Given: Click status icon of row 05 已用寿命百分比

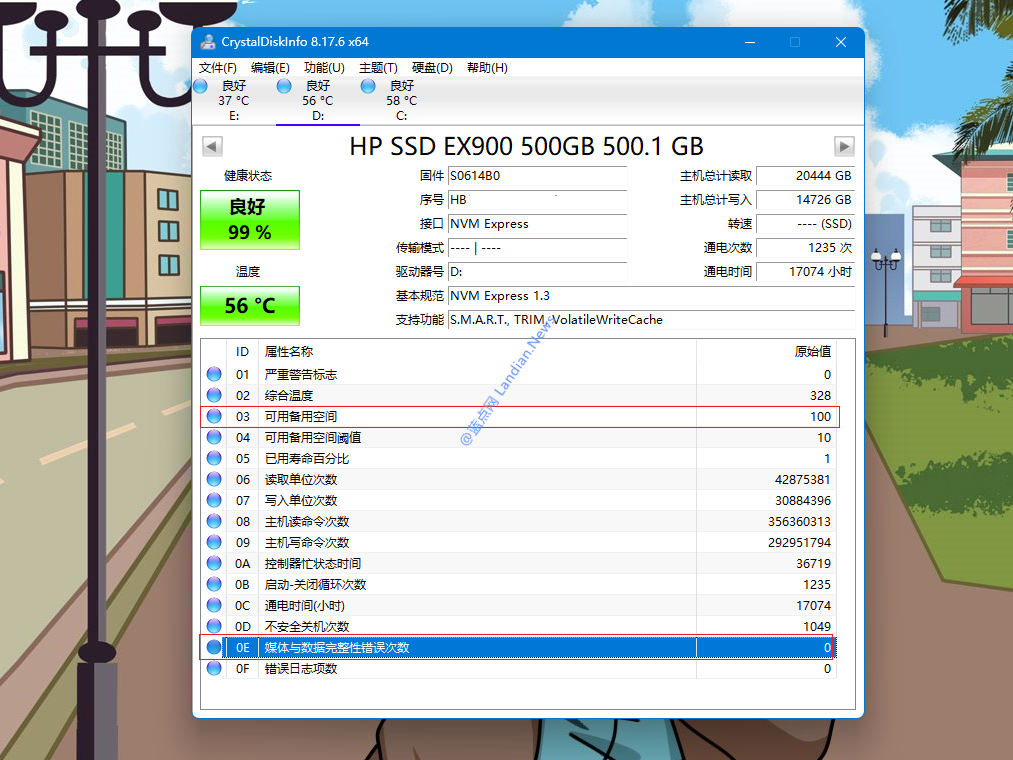Looking at the screenshot, I should pos(214,458).
